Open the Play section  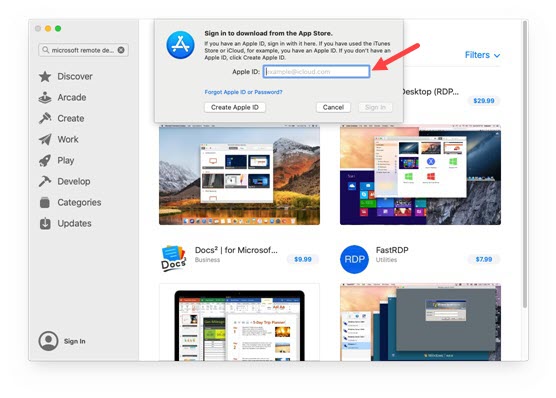(66, 160)
